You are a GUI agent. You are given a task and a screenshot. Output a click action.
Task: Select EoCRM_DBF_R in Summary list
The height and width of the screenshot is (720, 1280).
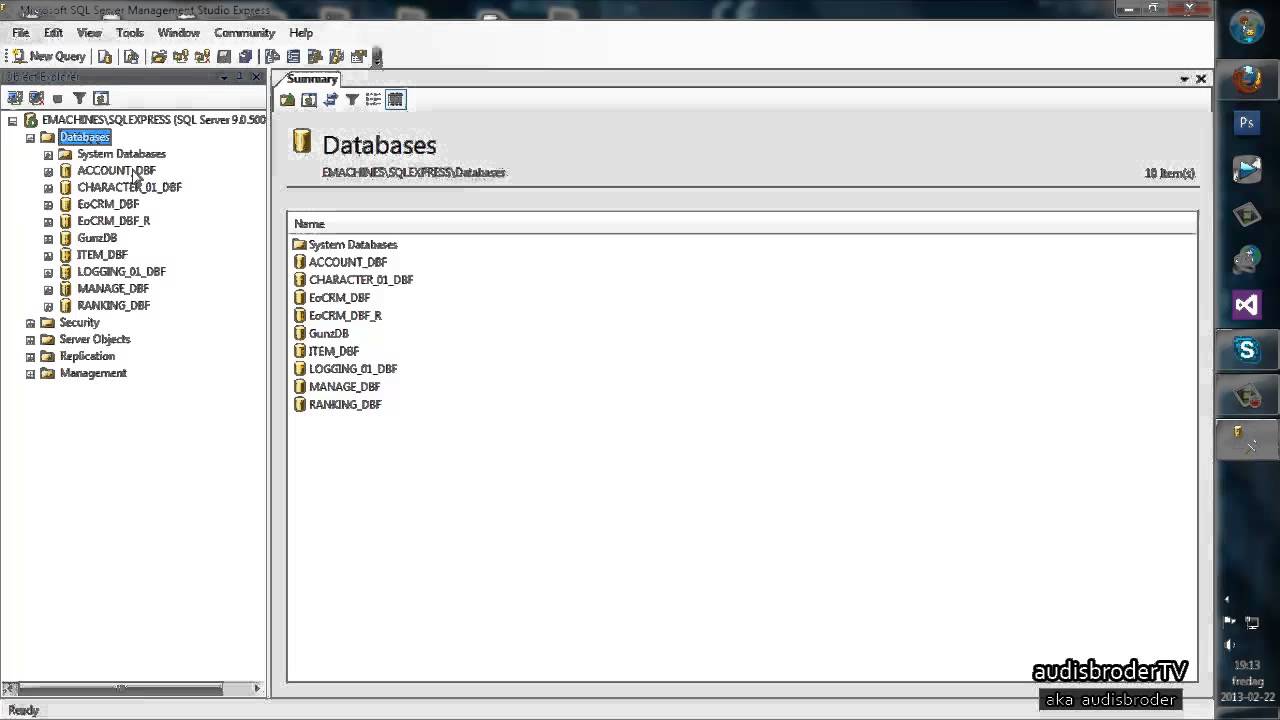345,316
